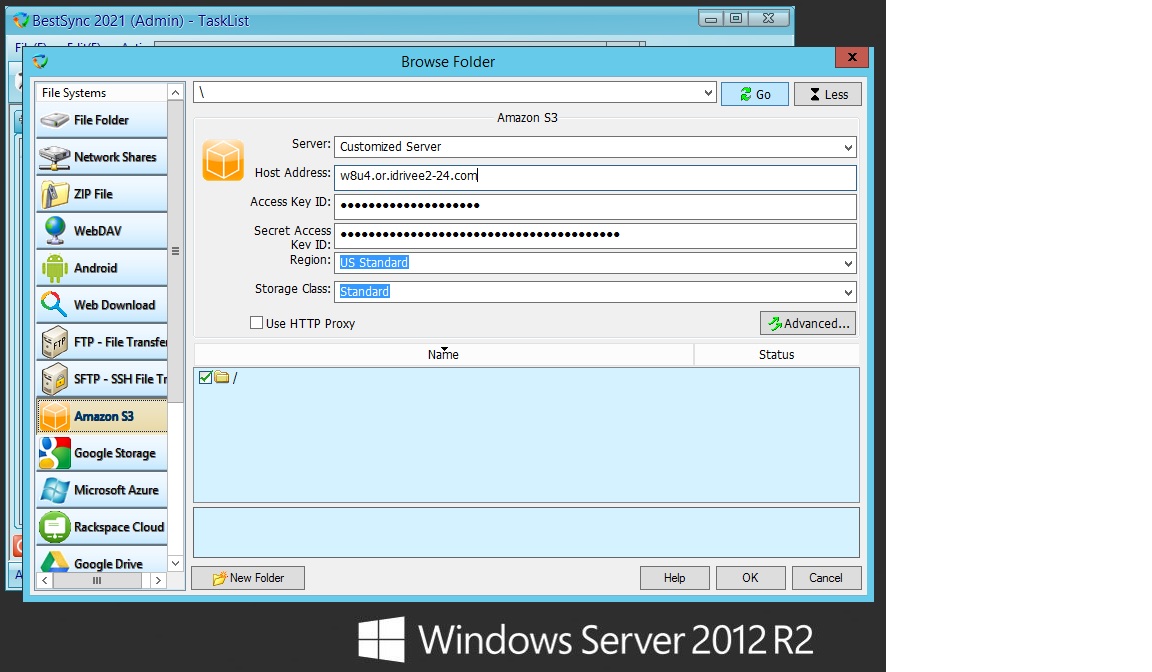Screen dimensions: 1152x672
Task: Select File Folder file system
Action: point(102,120)
